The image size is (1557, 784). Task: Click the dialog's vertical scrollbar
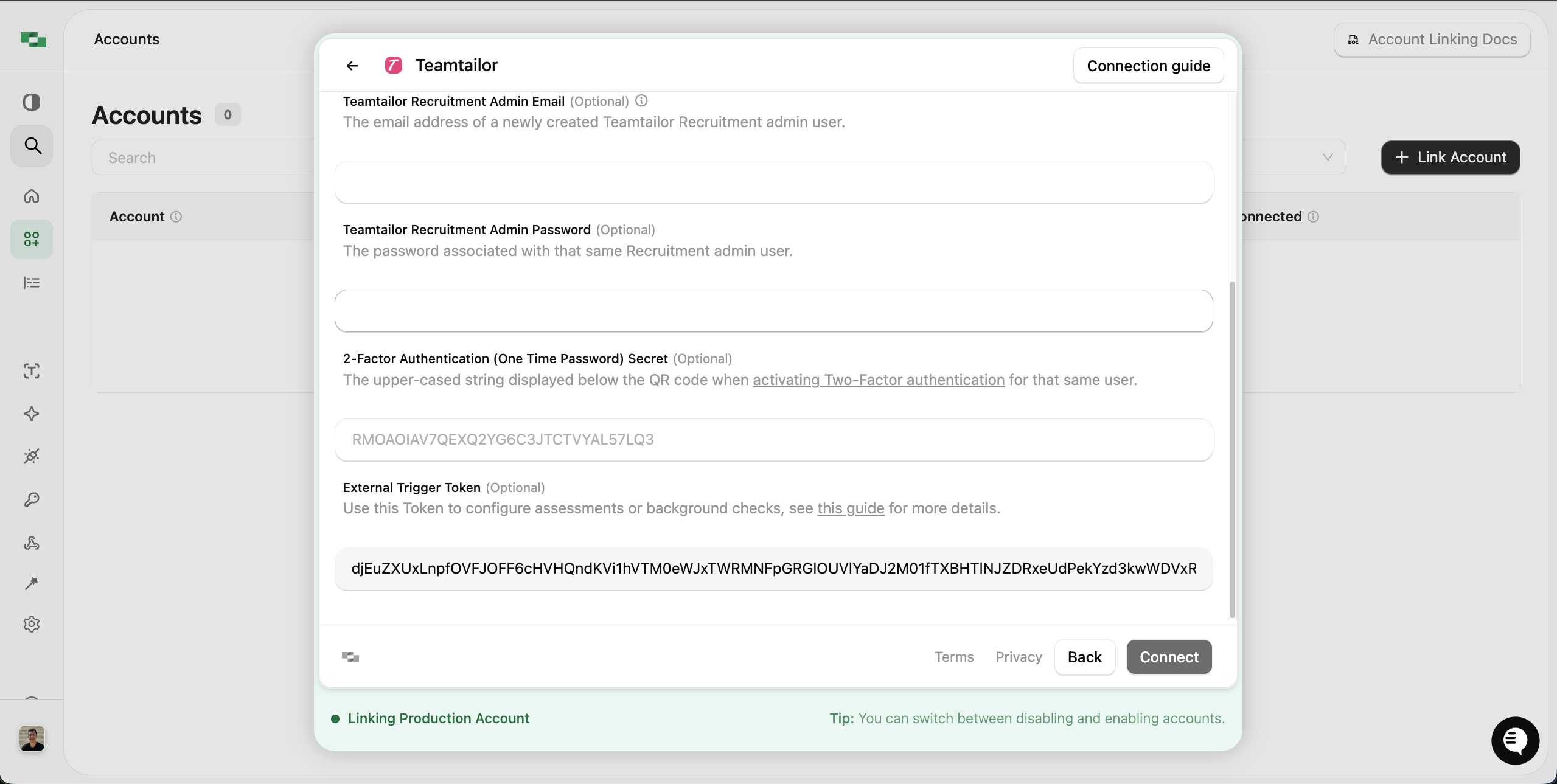pyautogui.click(x=1233, y=449)
